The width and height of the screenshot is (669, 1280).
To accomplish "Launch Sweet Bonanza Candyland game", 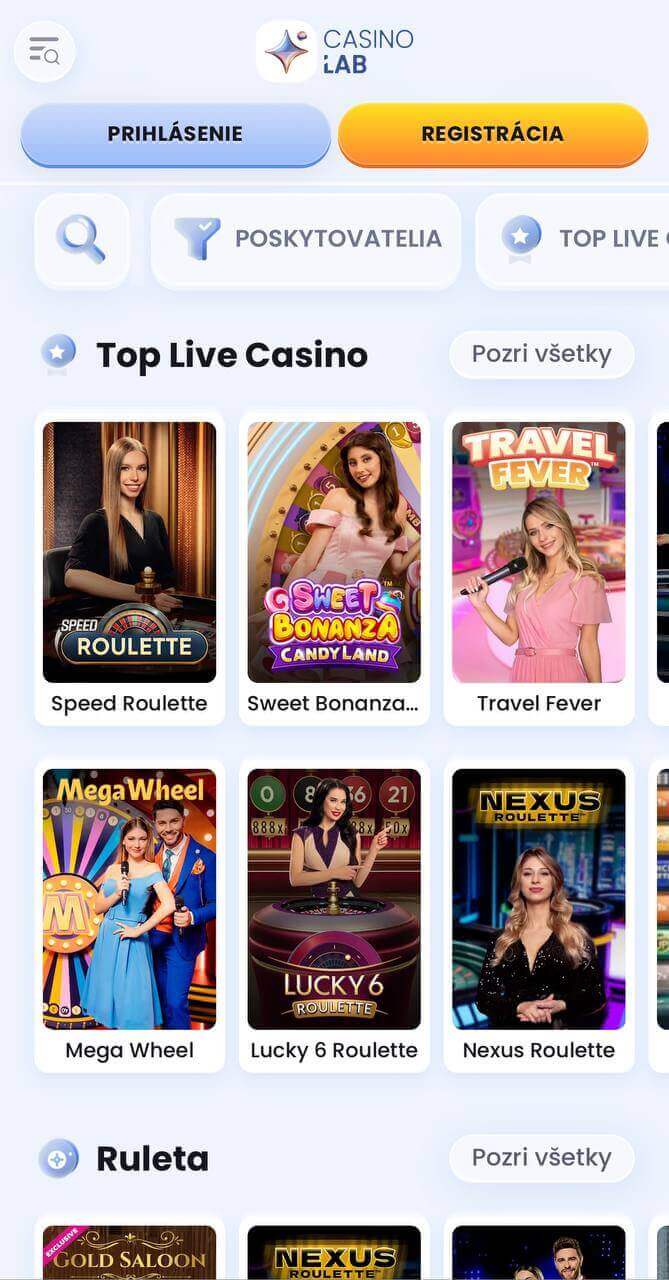I will pyautogui.click(x=334, y=567).
